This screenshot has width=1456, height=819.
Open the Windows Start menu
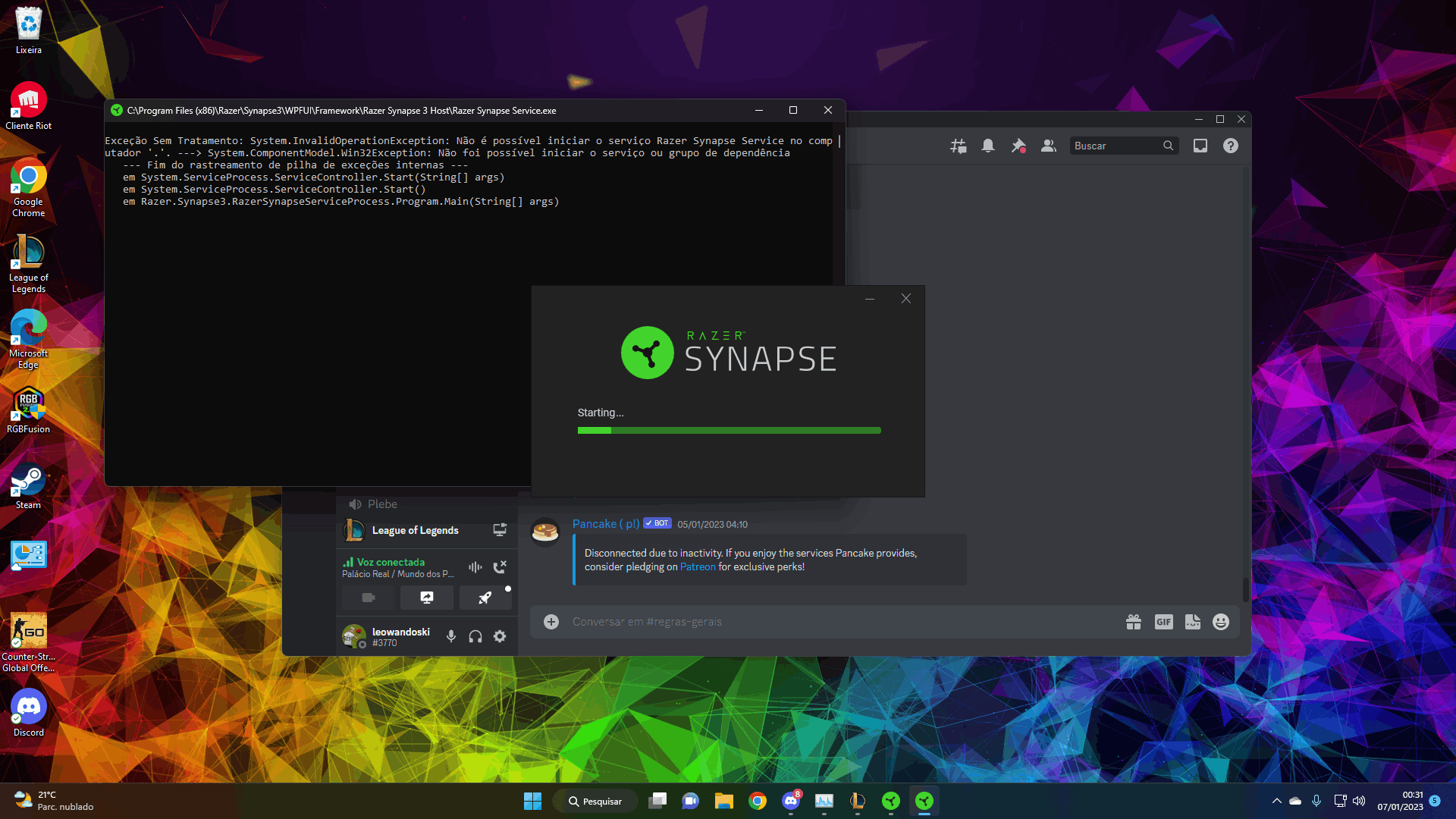coord(532,801)
